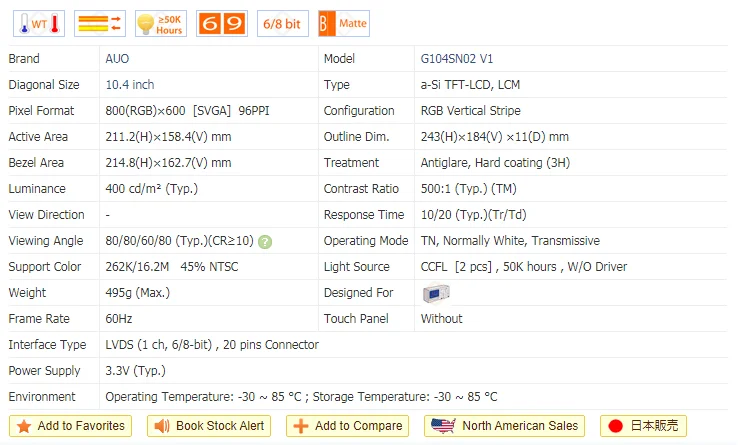738x445 pixels.
Task: Open the Viewing Angle help question mark
Action: point(265,242)
